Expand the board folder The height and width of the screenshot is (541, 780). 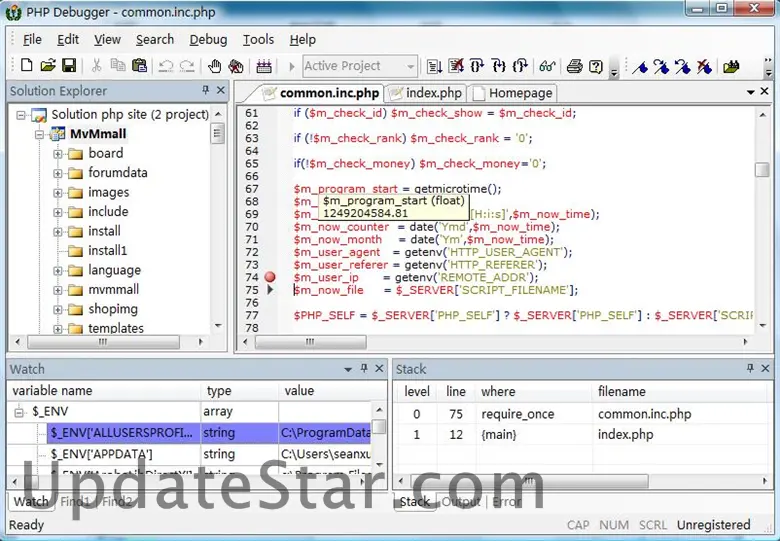pos(58,154)
